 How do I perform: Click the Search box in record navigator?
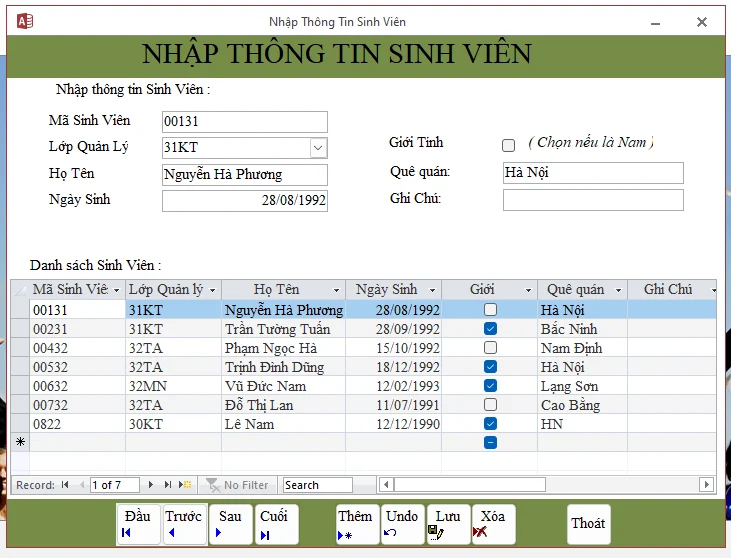[327, 485]
